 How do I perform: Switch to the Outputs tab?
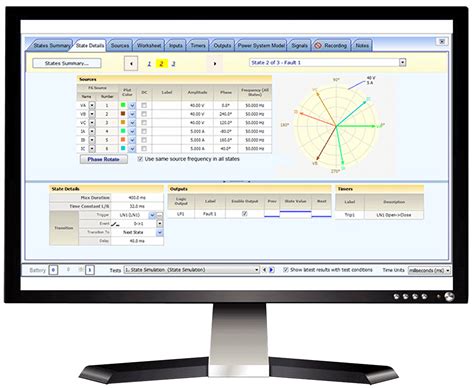click(x=222, y=46)
